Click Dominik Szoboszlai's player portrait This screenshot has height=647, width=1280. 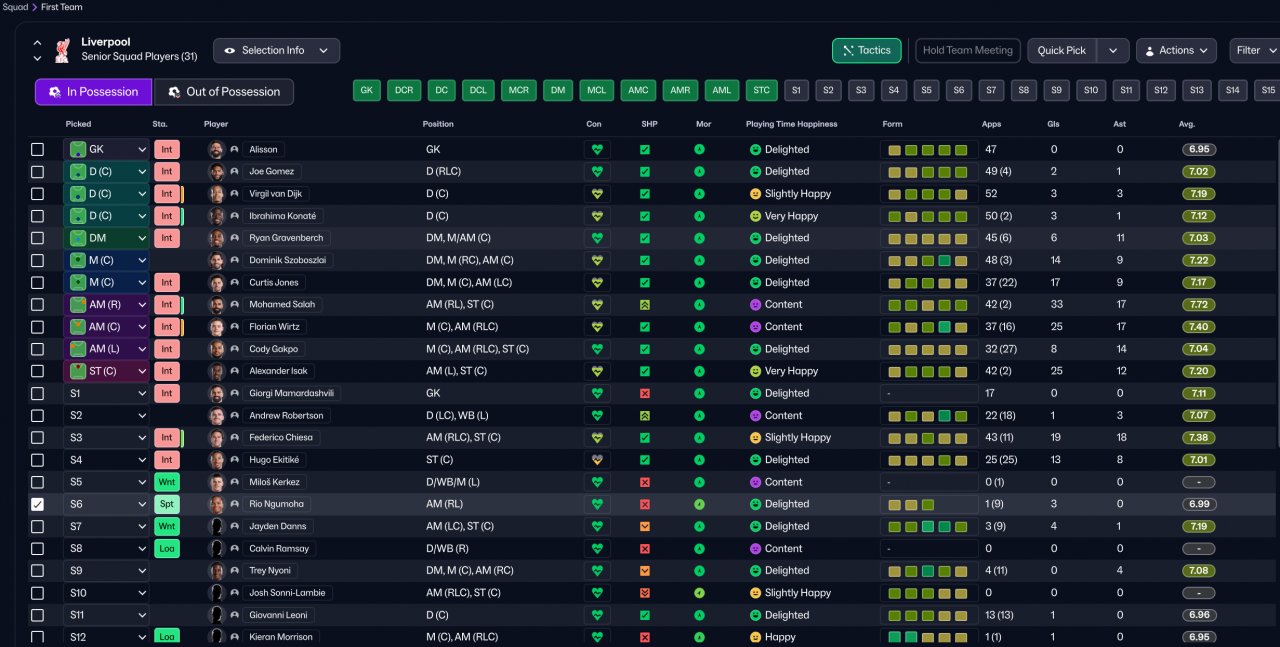coord(216,260)
